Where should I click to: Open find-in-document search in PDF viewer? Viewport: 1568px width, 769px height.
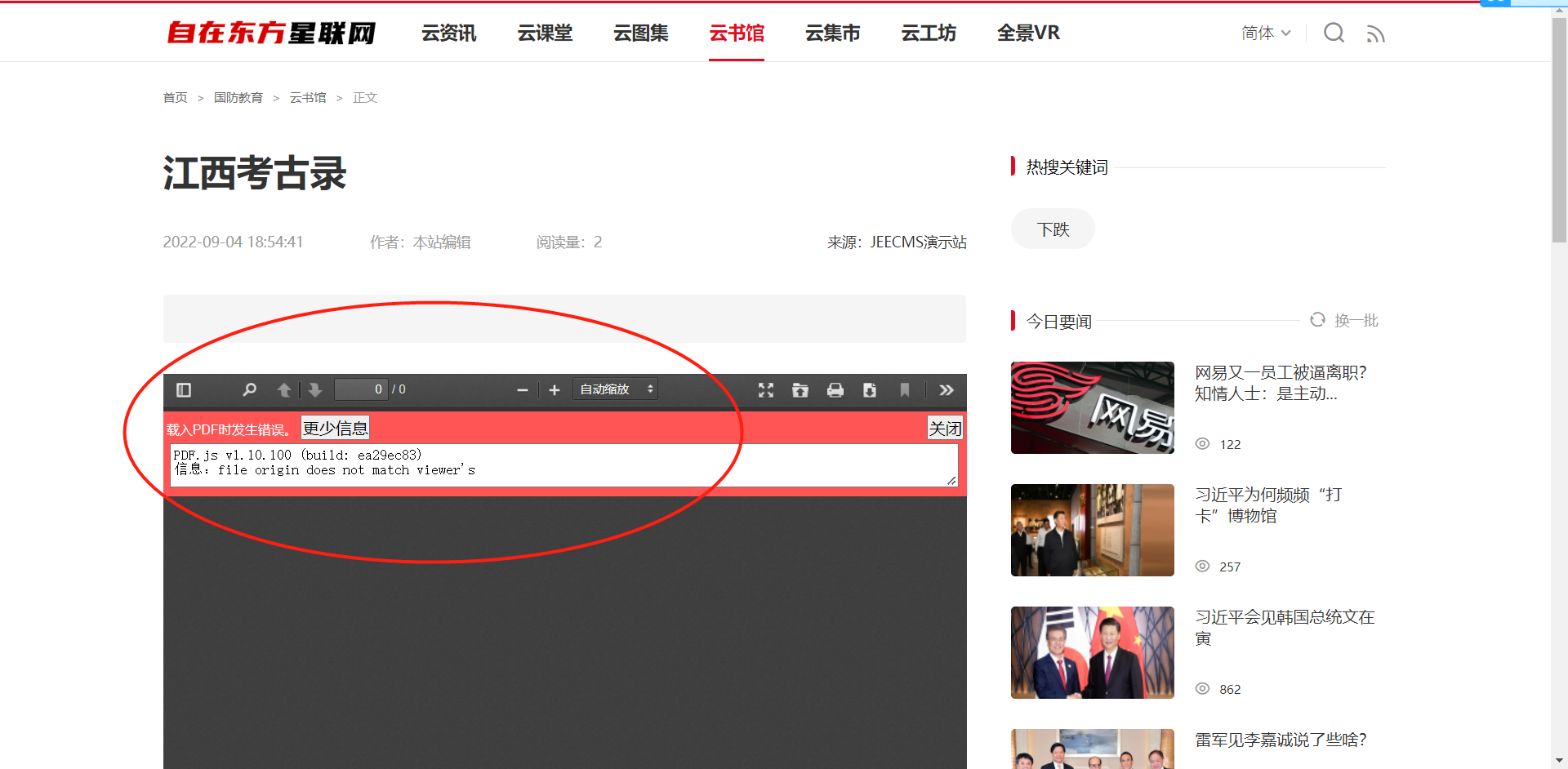(x=249, y=390)
